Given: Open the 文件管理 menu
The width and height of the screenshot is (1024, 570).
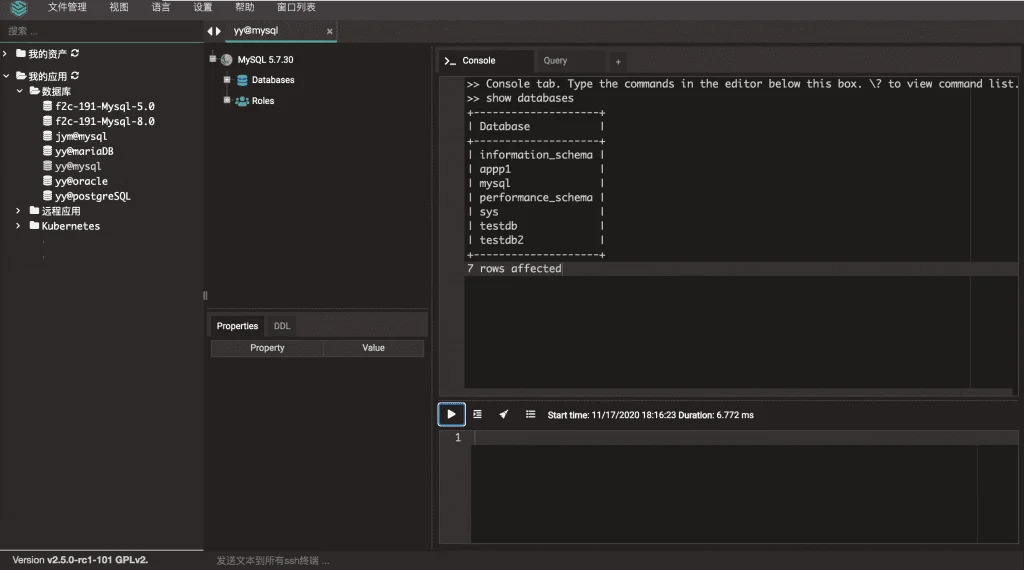Looking at the screenshot, I should 67,7.
